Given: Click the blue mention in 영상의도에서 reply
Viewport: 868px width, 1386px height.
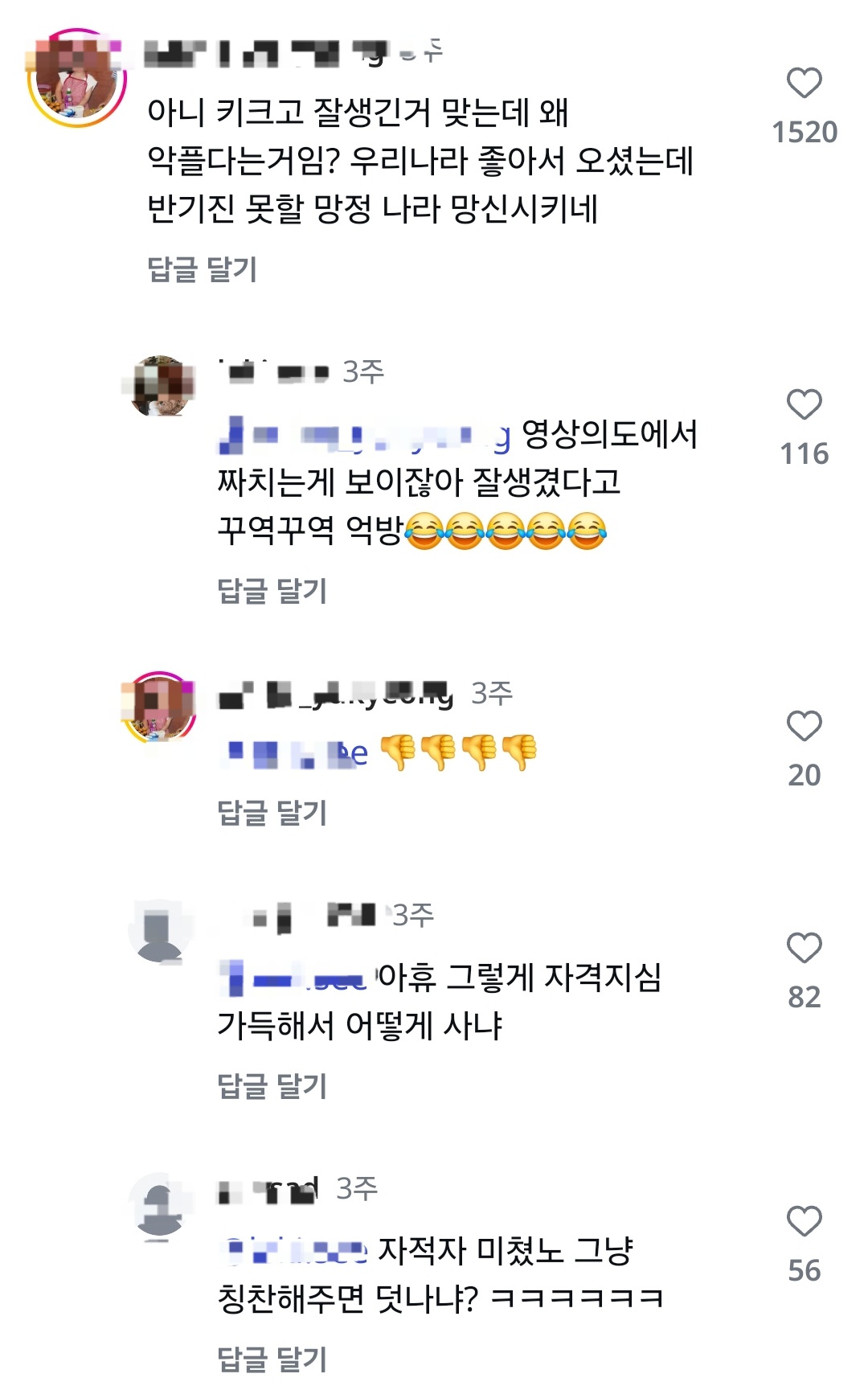Looking at the screenshot, I should point(365,435).
